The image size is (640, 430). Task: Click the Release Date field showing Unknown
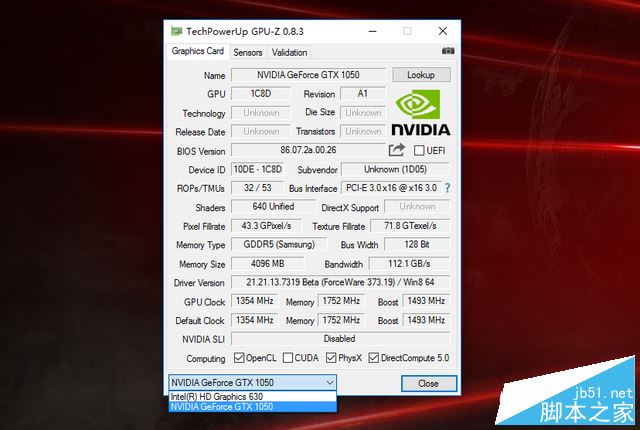pyautogui.click(x=261, y=131)
